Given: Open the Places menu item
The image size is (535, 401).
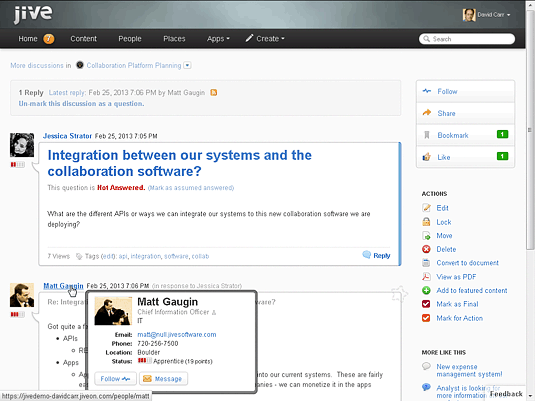Looking at the screenshot, I should [174, 39].
